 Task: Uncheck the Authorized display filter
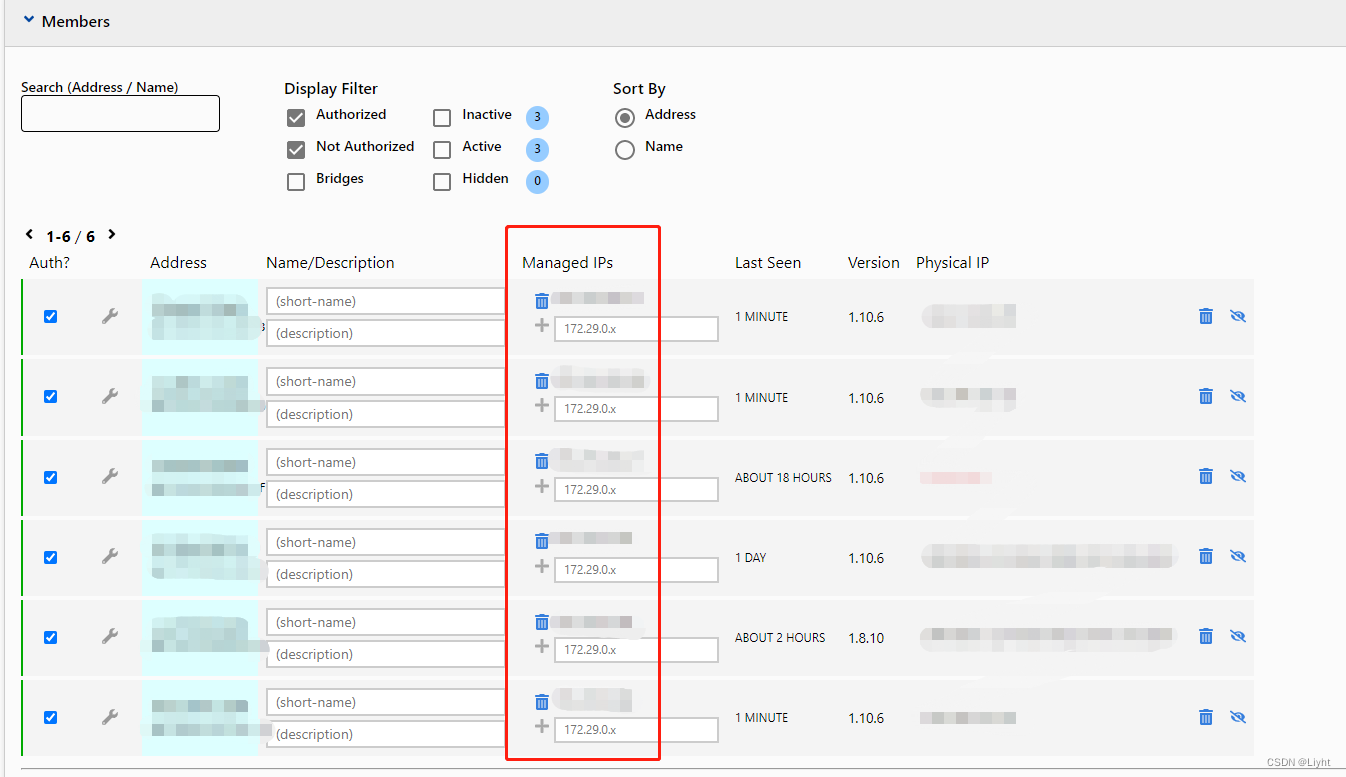coord(296,118)
